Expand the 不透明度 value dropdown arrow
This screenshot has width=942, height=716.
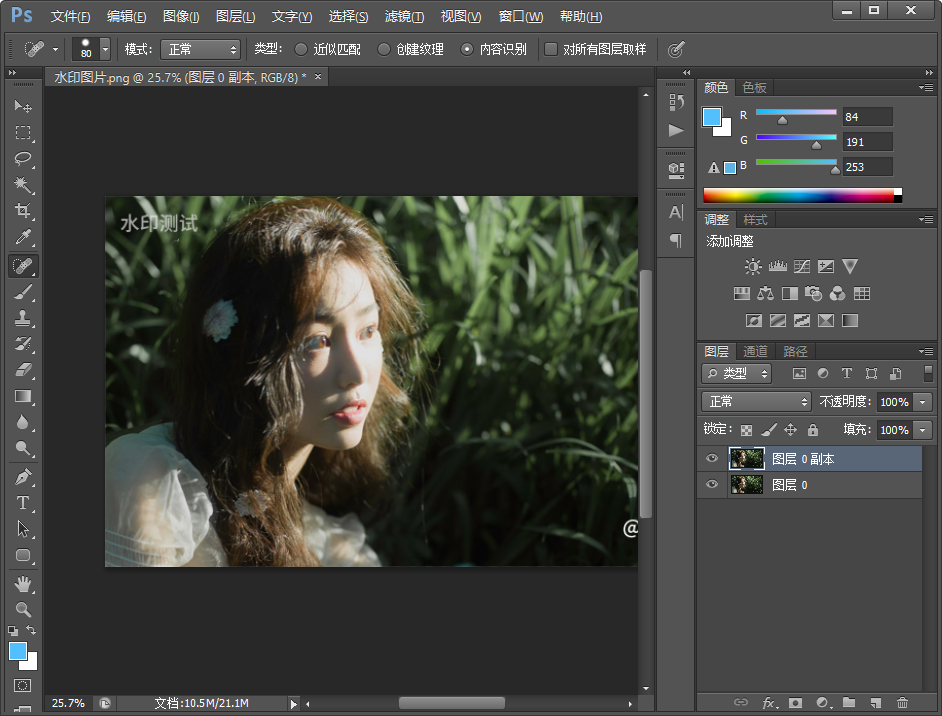(922, 401)
